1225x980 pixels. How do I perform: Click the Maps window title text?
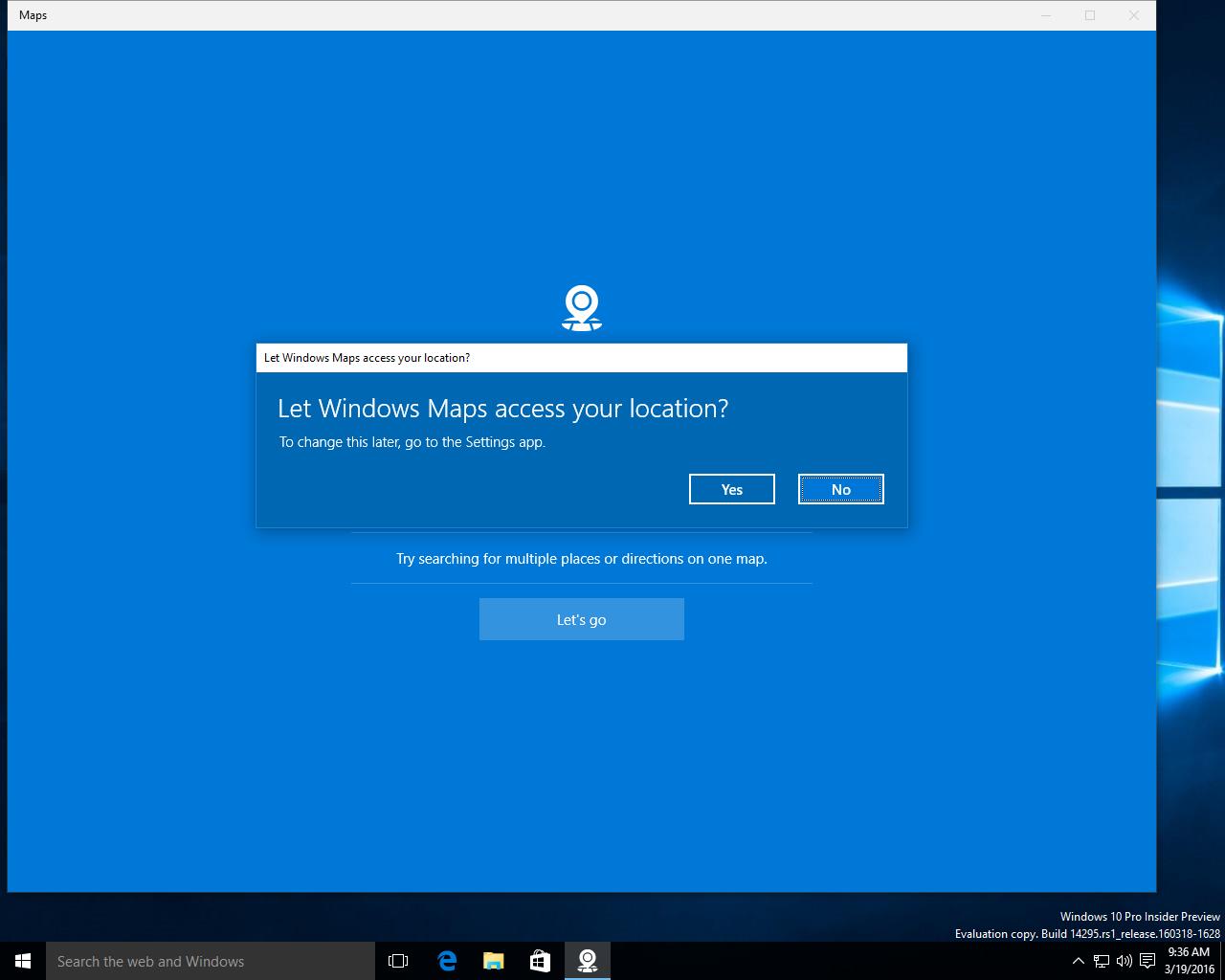click(x=33, y=15)
